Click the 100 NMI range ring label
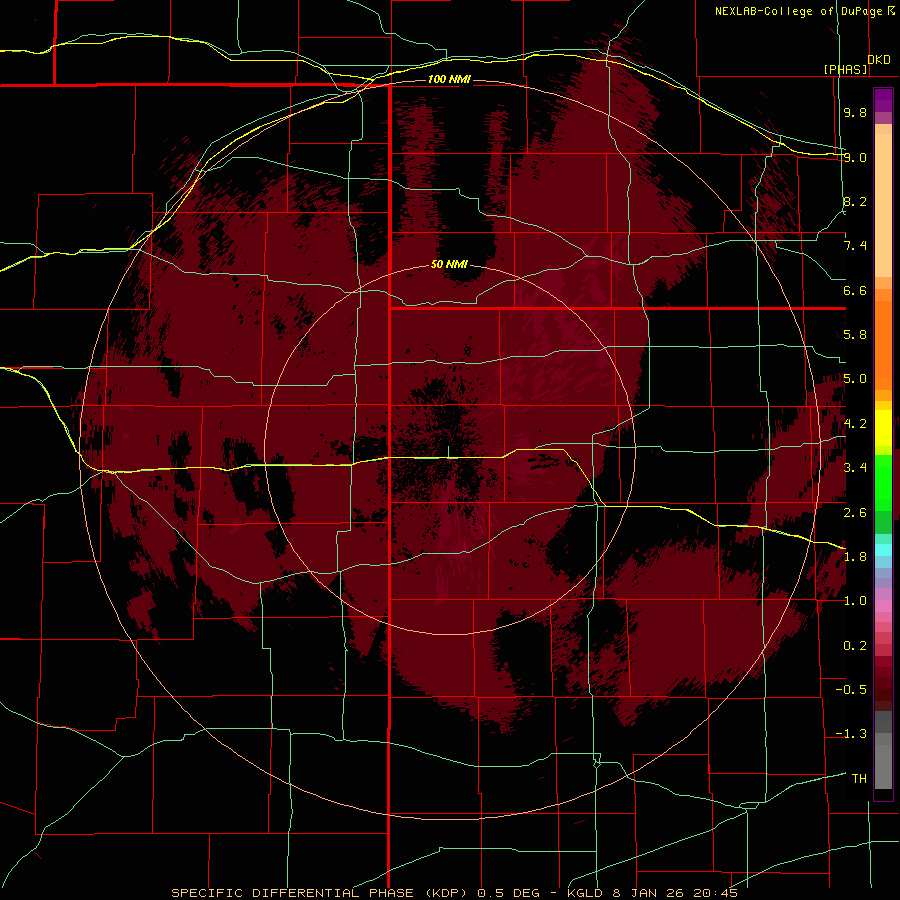The height and width of the screenshot is (900, 900). [449, 79]
